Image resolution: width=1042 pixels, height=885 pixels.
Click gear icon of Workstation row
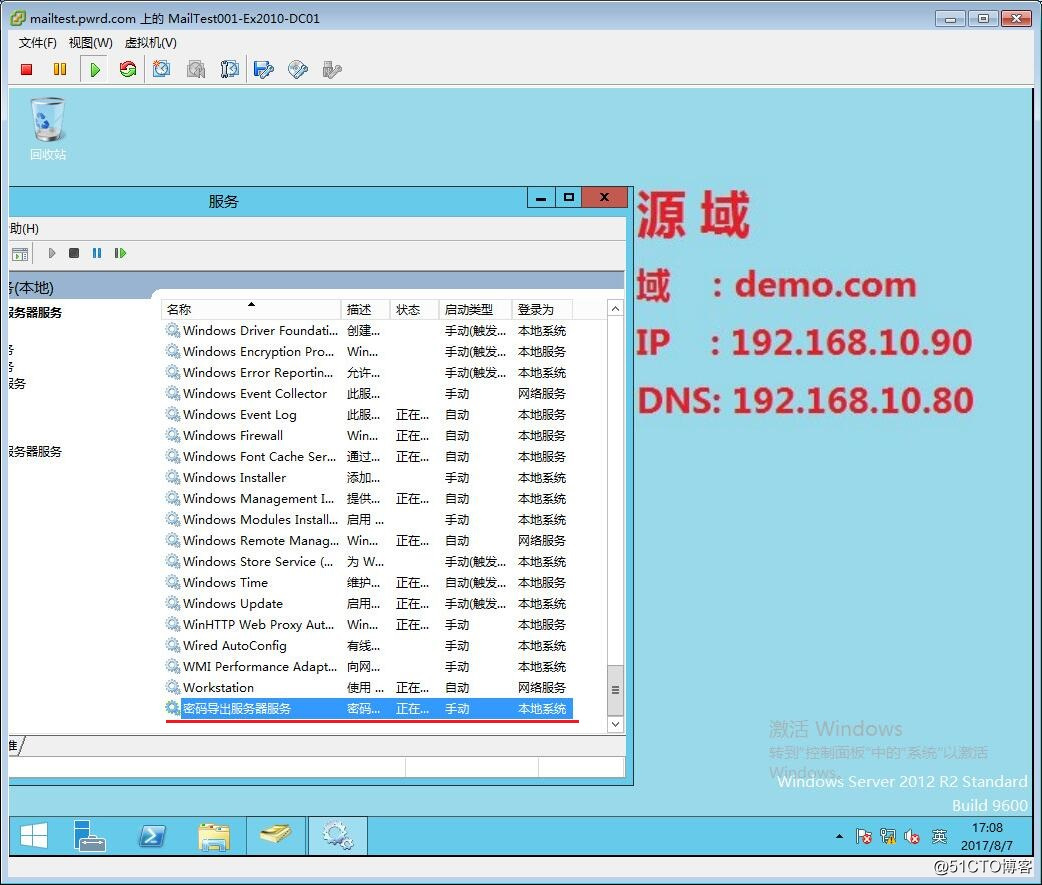173,687
